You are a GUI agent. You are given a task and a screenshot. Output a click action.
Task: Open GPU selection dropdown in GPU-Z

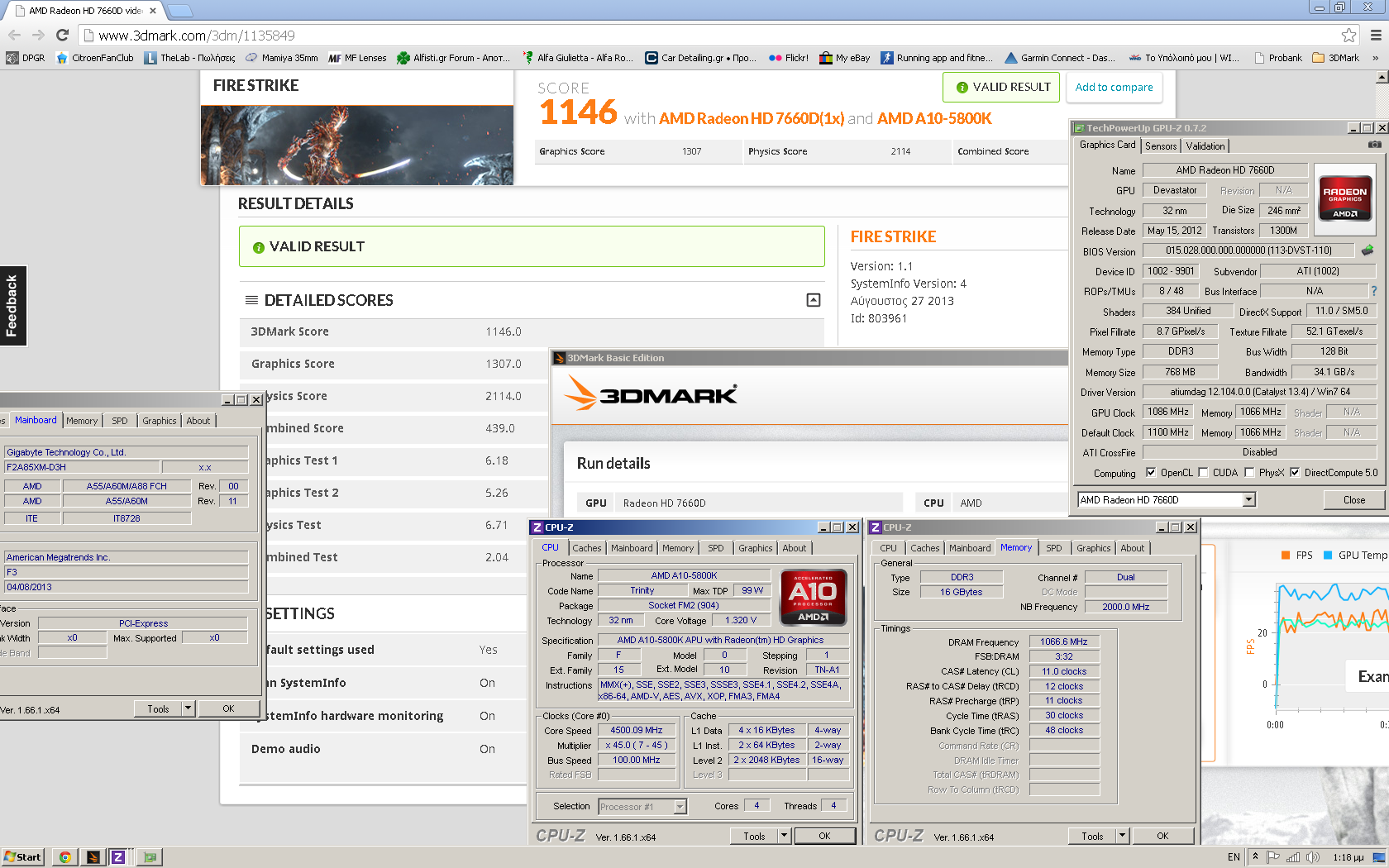[1249, 499]
